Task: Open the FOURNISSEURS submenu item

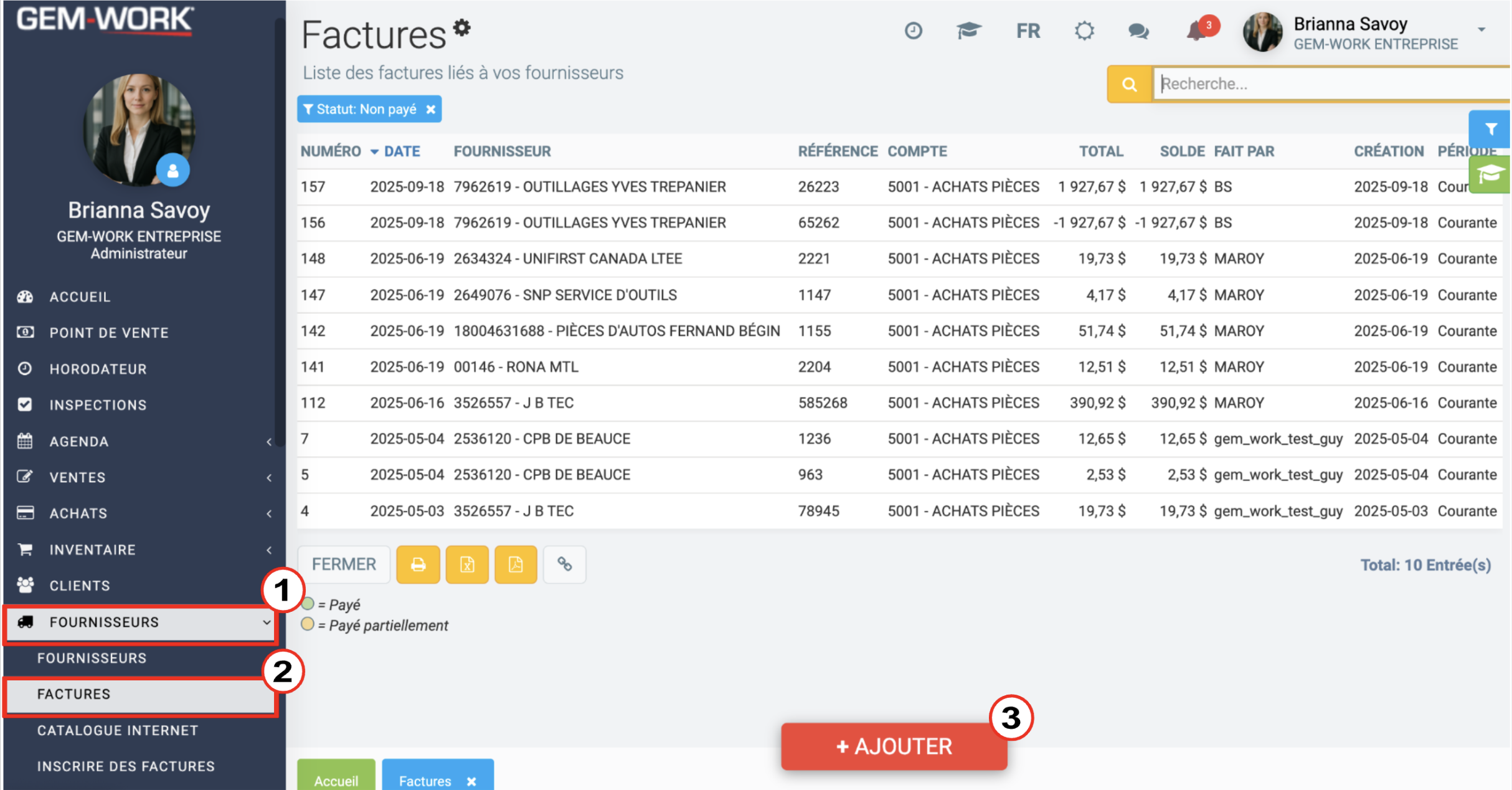Action: coord(92,659)
